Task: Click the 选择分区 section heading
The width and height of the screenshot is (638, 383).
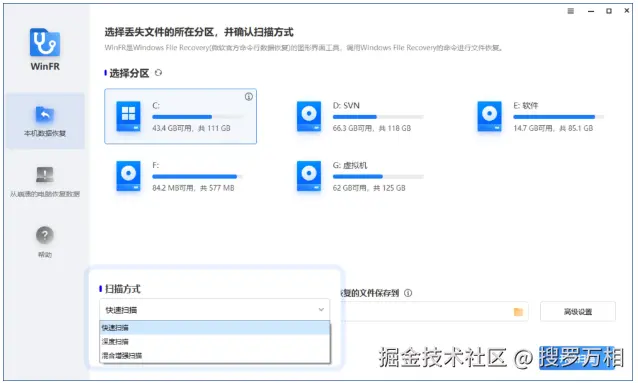Action: [129, 73]
